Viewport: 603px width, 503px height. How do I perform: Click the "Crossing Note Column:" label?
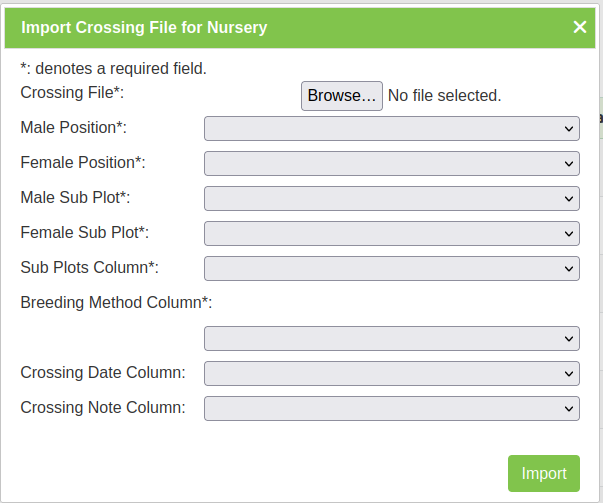[x=103, y=407]
